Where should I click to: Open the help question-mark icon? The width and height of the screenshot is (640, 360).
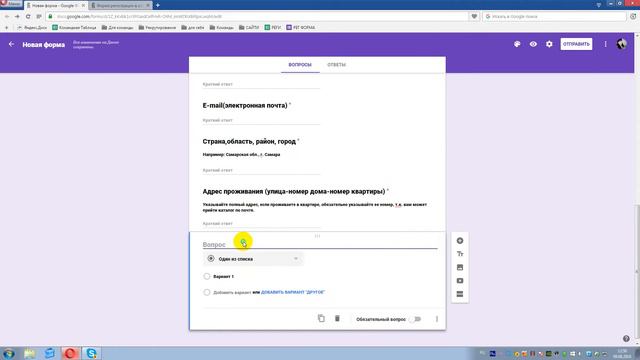626,338
